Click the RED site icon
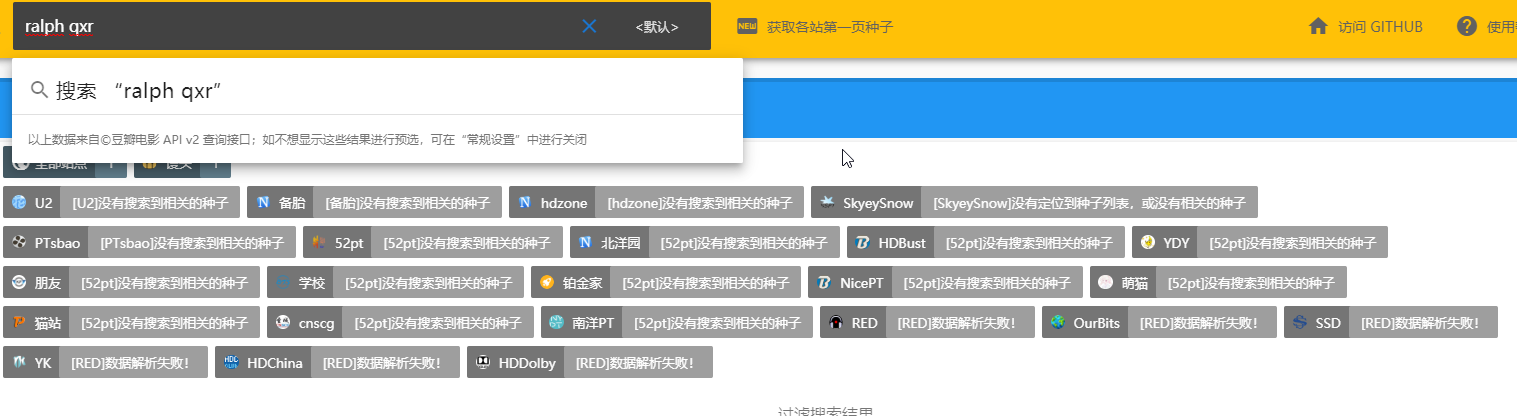Screen dimensions: 1517x416 [x=836, y=323]
